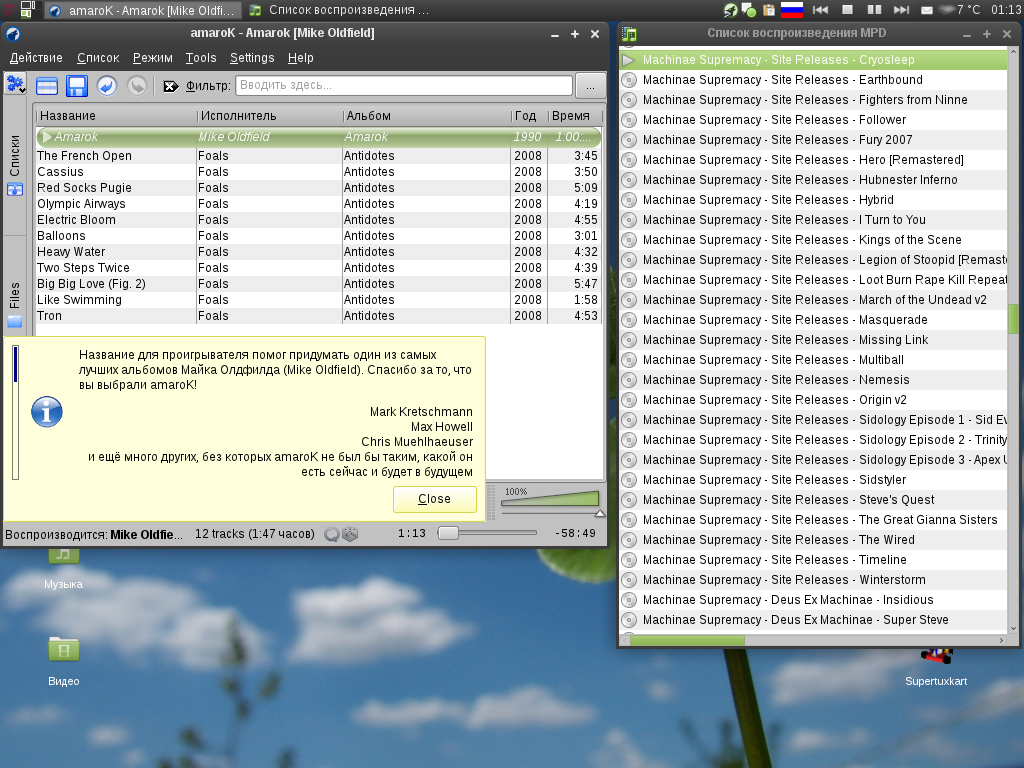Open the Files sidebar tab
This screenshot has height=768, width=1024.
pyautogui.click(x=14, y=304)
